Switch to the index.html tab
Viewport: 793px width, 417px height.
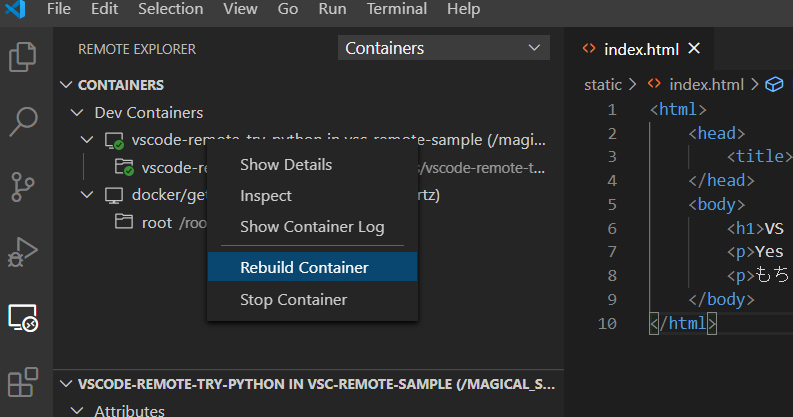pos(641,49)
